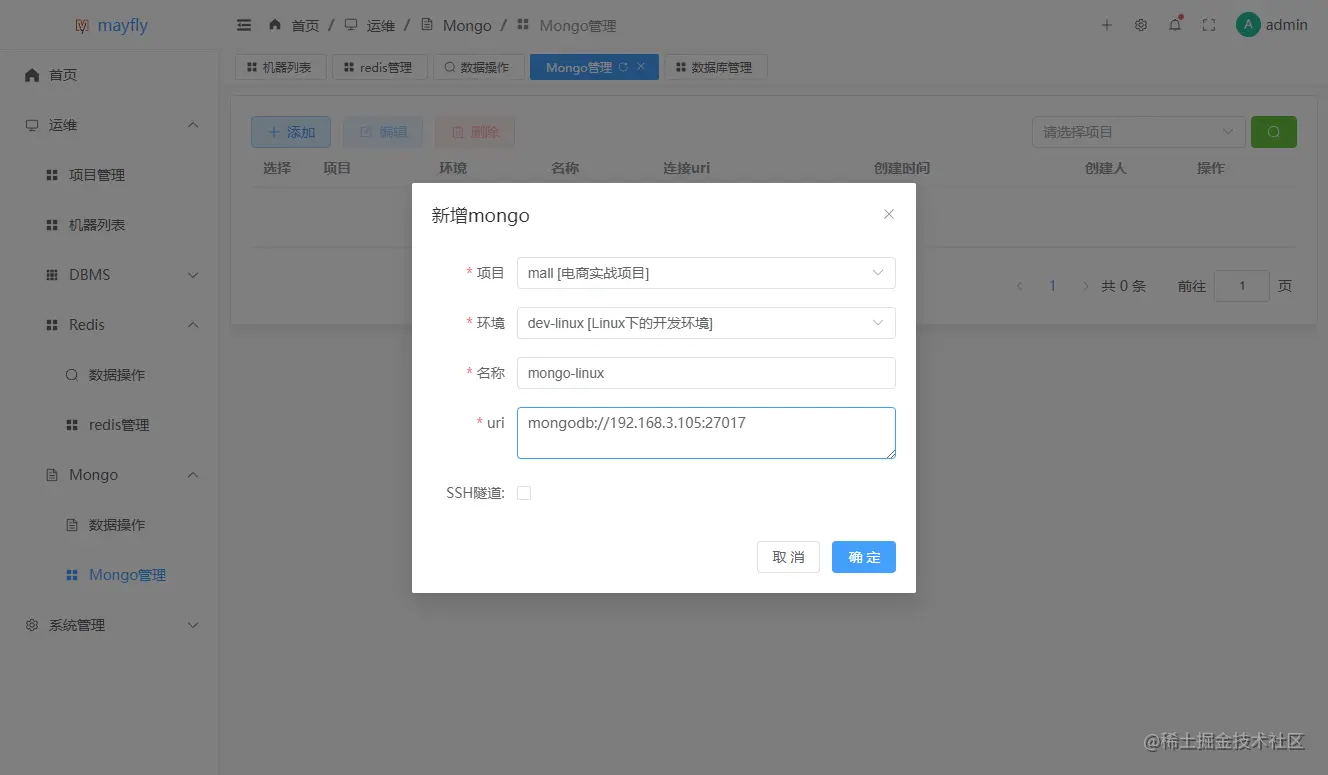1328x775 pixels.
Task: Open redis管理 in the sidebar
Action: pyautogui.click(x=119, y=425)
